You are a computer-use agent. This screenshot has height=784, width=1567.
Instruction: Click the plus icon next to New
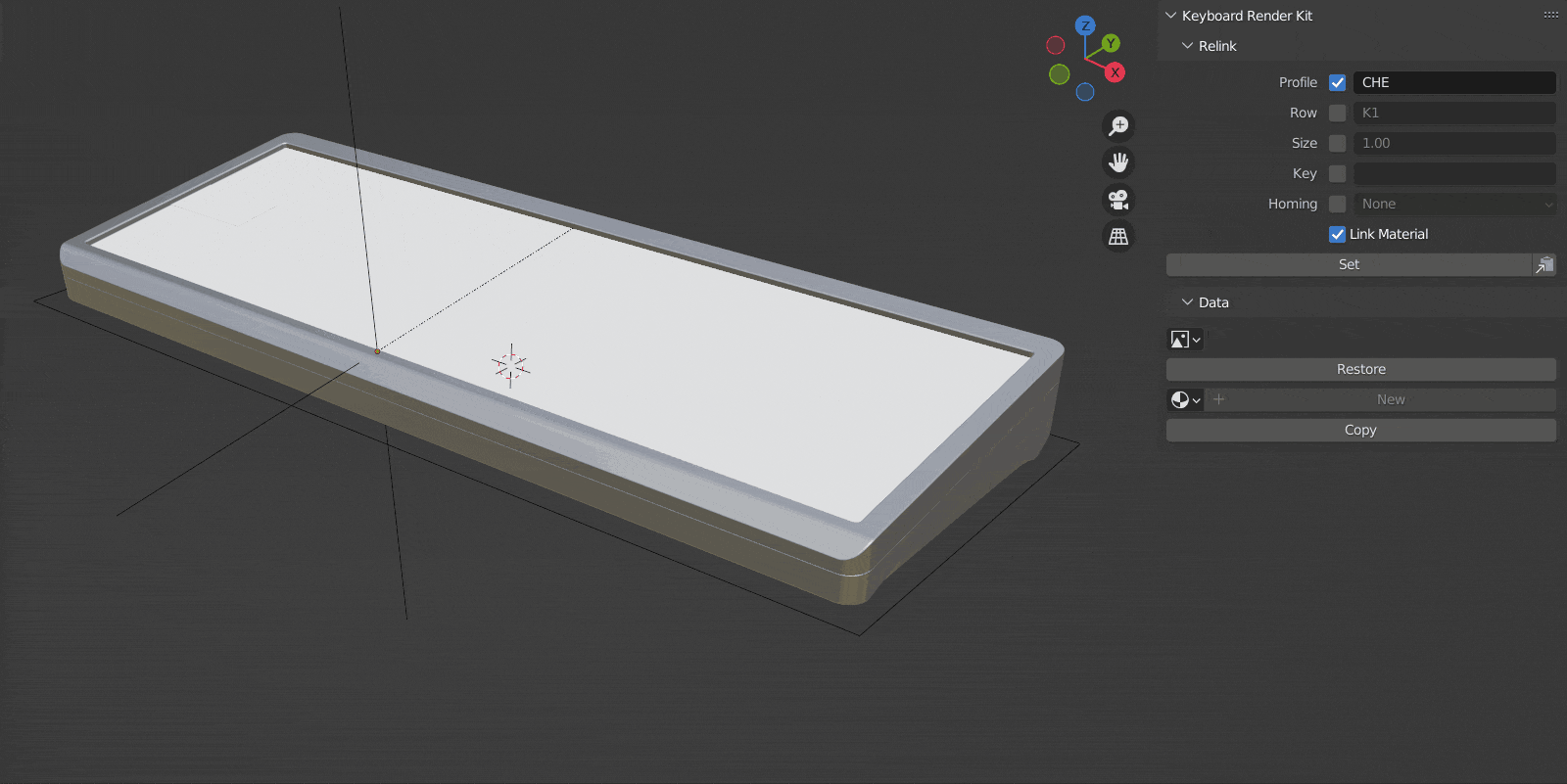pyautogui.click(x=1218, y=399)
